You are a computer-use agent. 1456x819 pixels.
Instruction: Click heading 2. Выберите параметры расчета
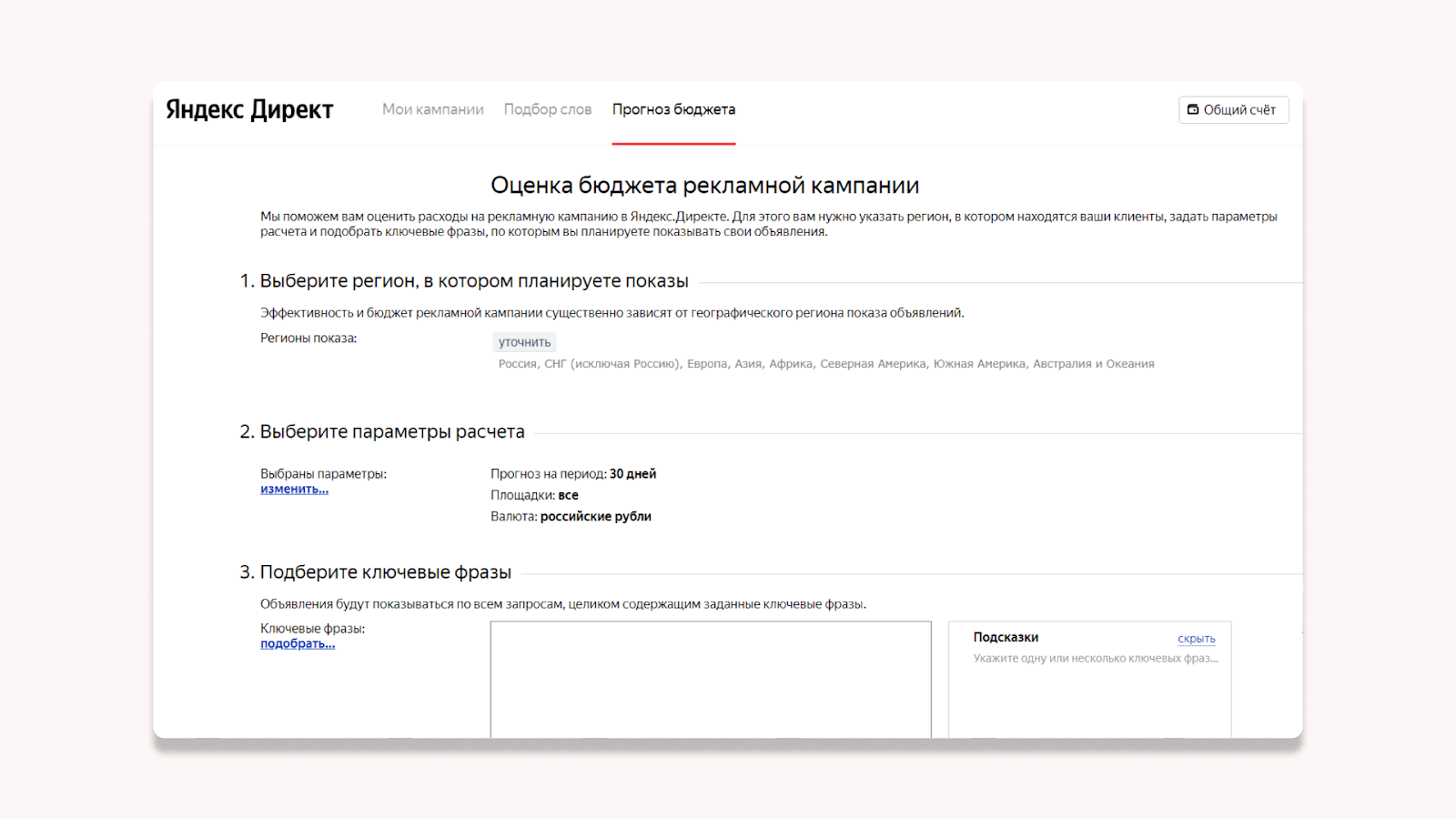[x=382, y=432]
